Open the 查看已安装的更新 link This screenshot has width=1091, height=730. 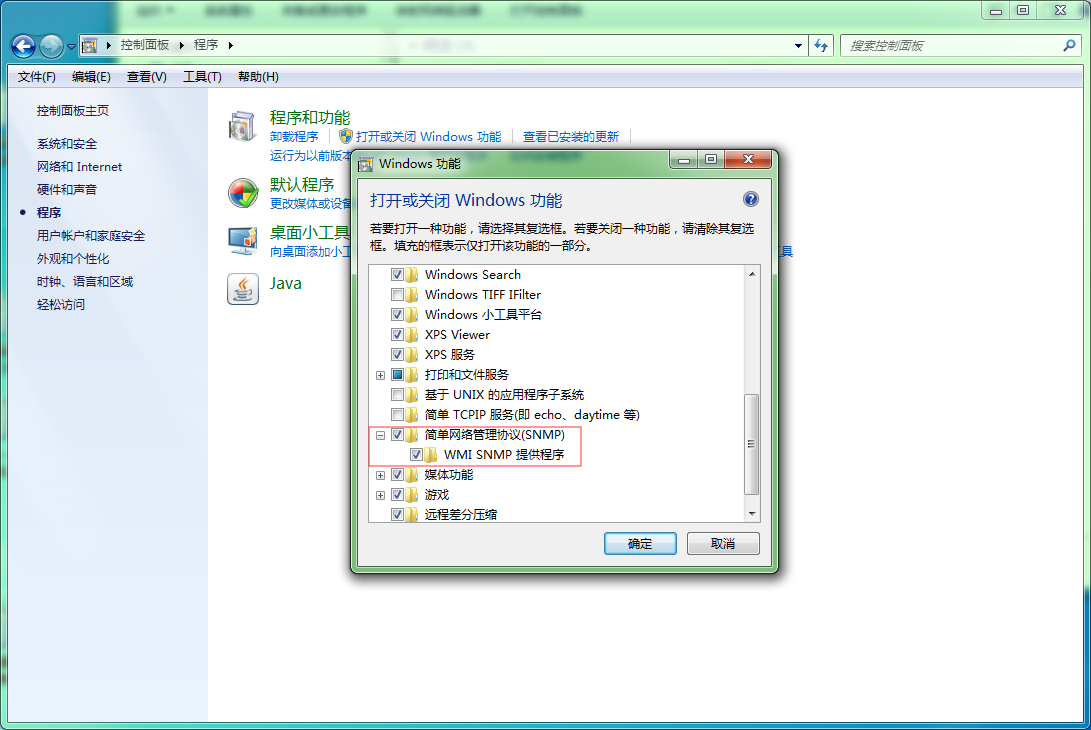570,137
